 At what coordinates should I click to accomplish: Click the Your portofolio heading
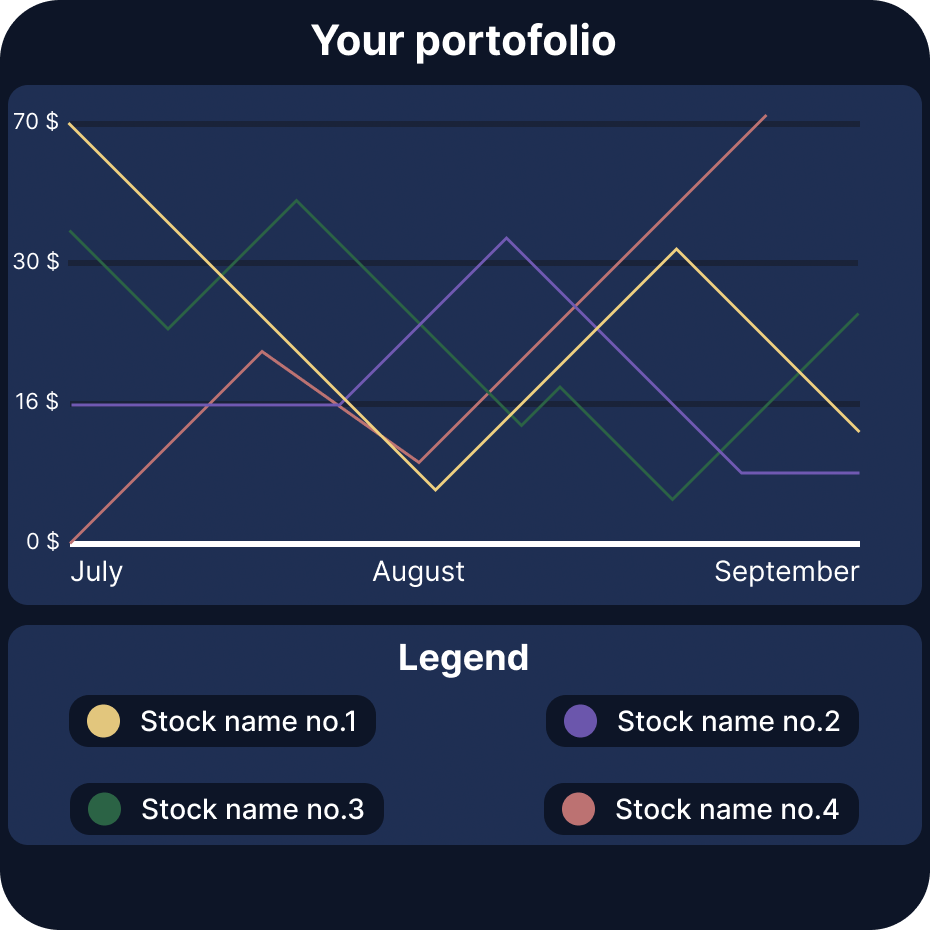pyautogui.click(x=464, y=41)
